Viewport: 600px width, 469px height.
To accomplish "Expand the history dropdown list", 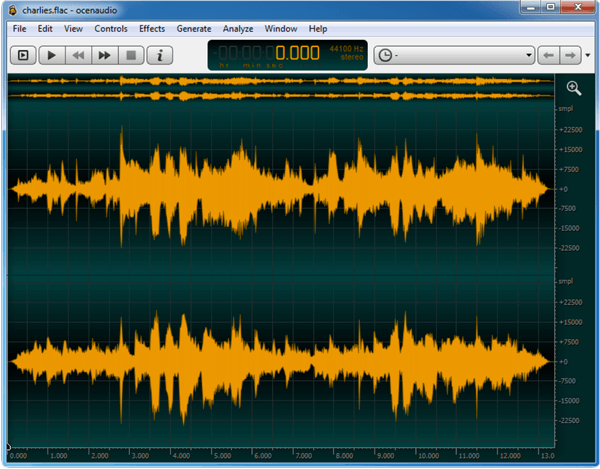I will (x=528, y=54).
